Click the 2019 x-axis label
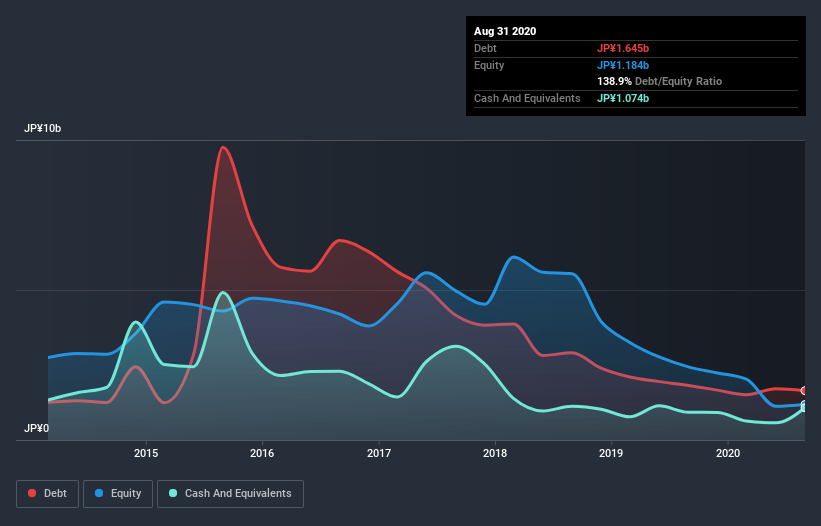 (x=611, y=453)
